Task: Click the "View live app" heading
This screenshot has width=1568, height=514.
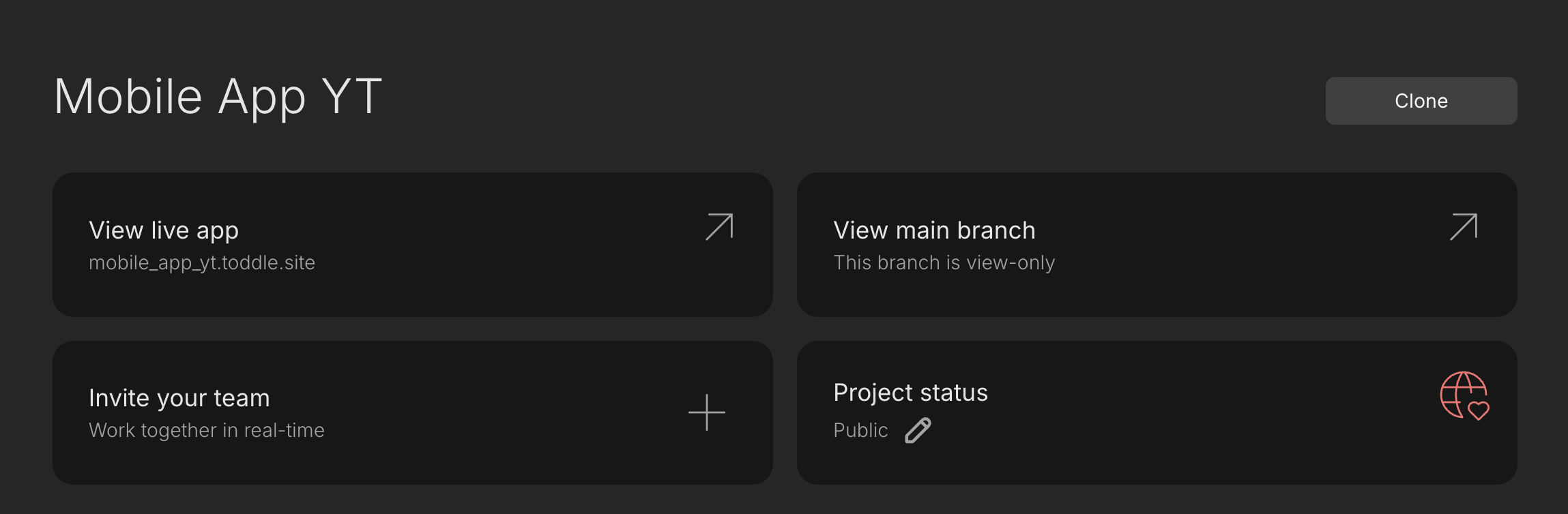Action: (164, 230)
